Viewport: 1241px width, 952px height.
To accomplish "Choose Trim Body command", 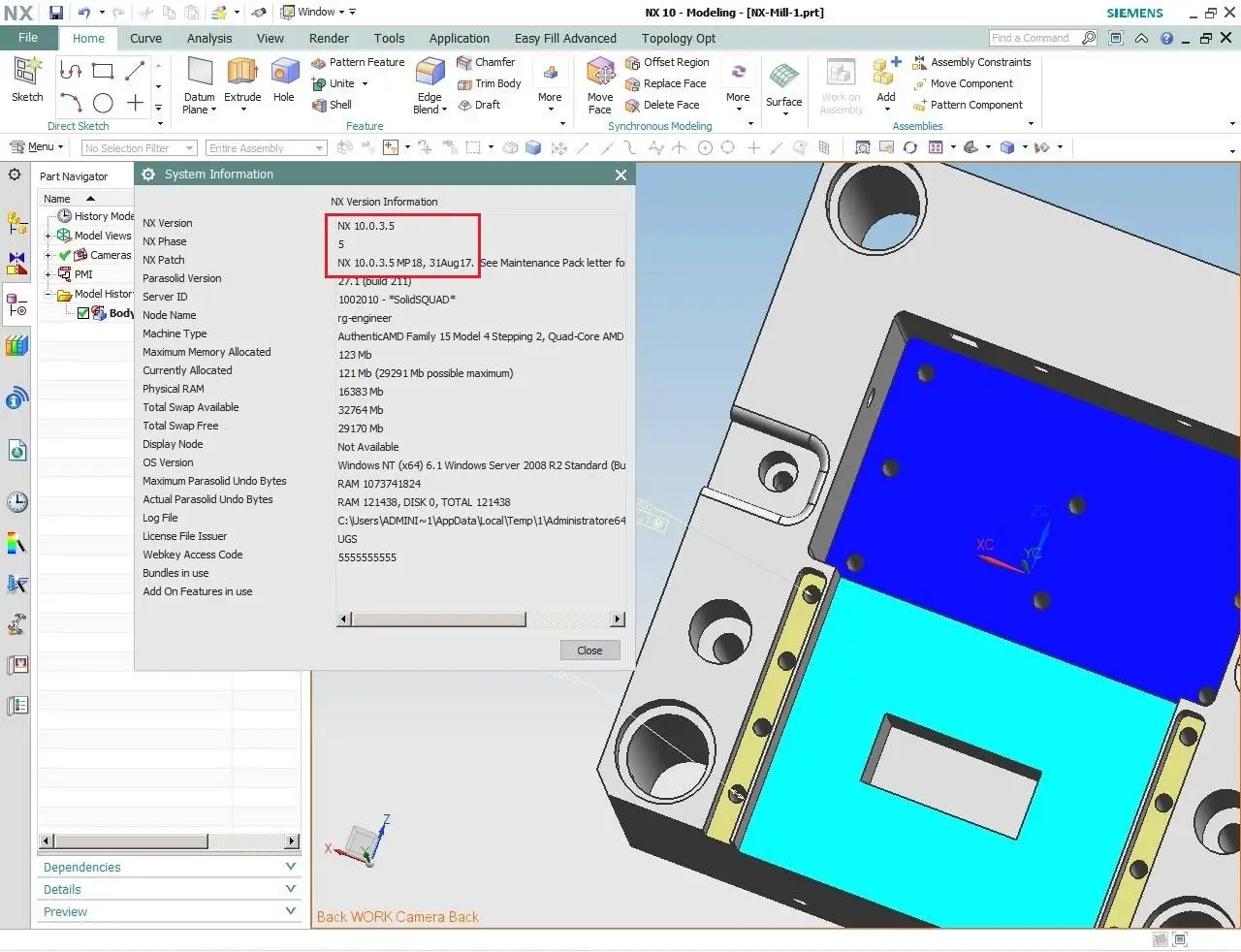I will click(x=489, y=83).
